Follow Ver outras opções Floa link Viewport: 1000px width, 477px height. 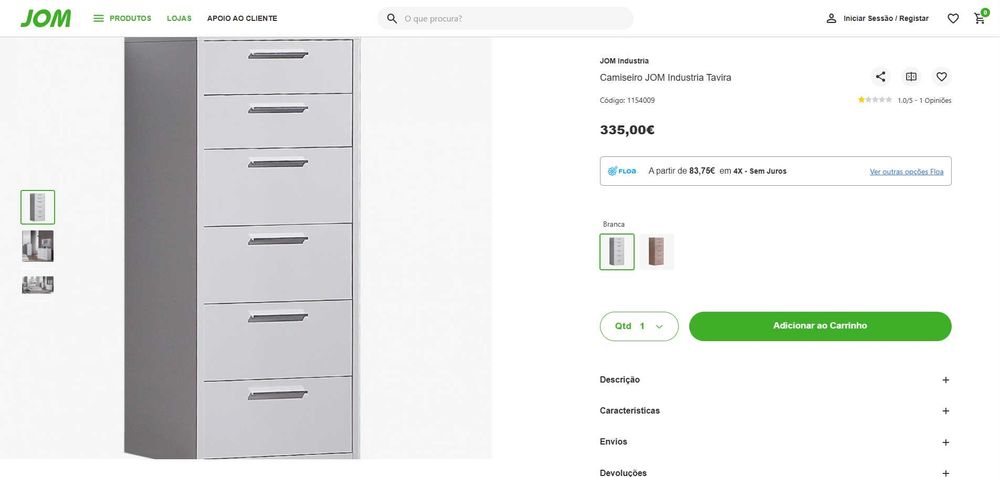pyautogui.click(x=906, y=171)
